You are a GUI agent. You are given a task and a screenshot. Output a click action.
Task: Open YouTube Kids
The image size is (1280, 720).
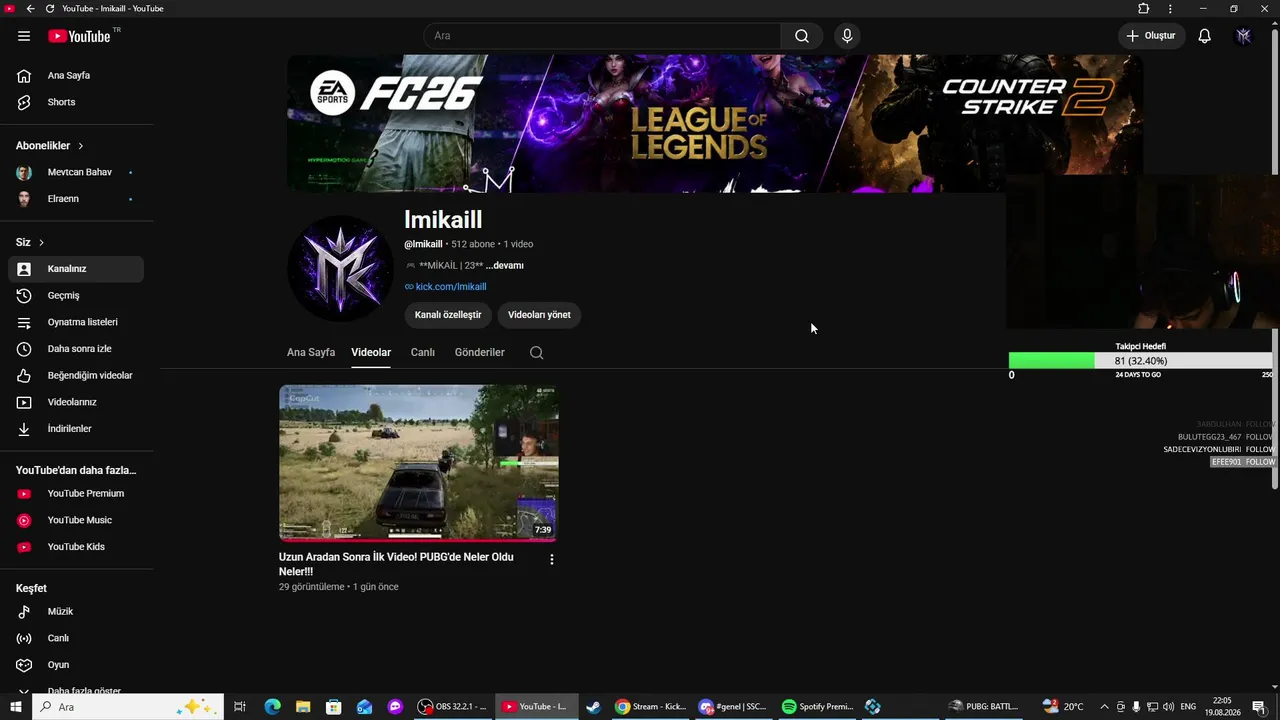click(76, 547)
